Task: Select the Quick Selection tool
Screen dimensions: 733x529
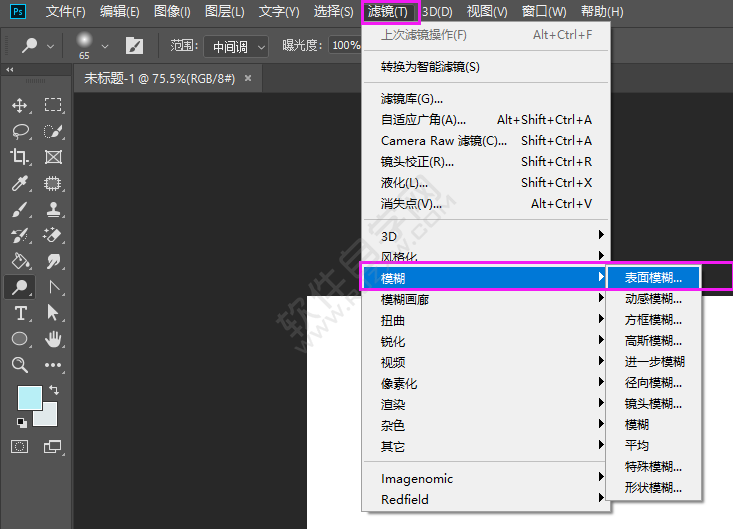Action: tap(53, 131)
